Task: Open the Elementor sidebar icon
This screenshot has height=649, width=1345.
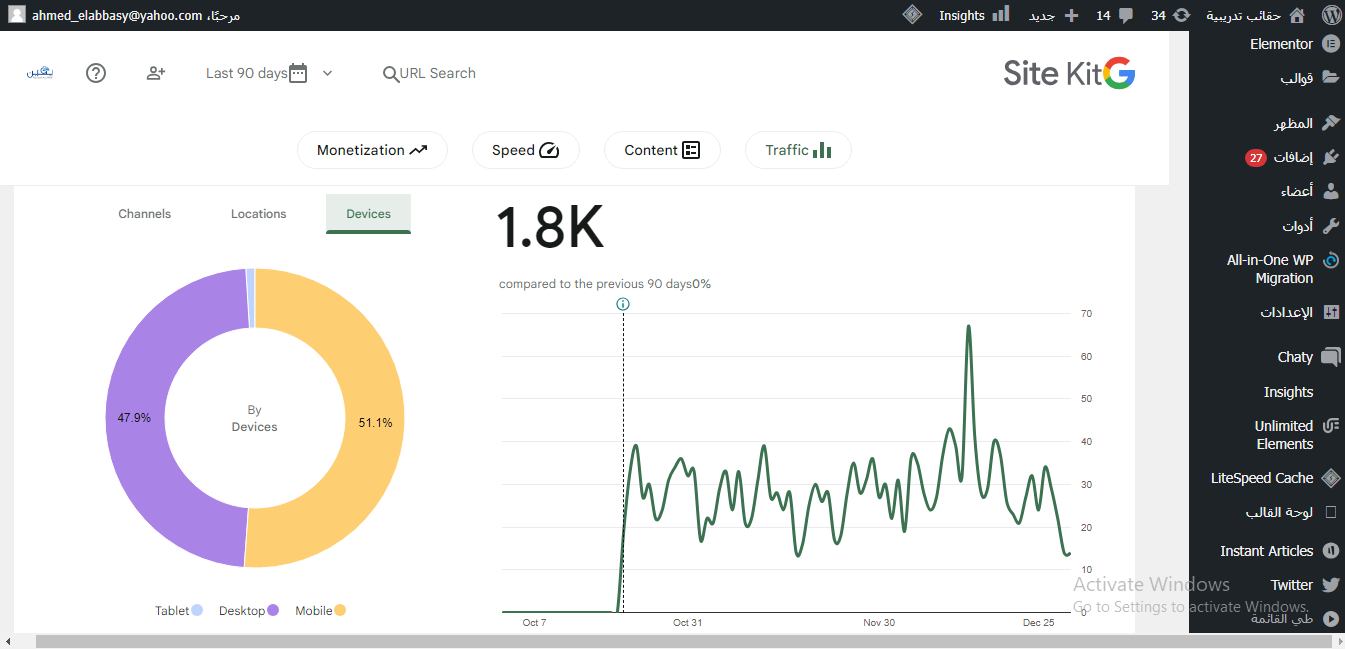Action: tap(1331, 44)
